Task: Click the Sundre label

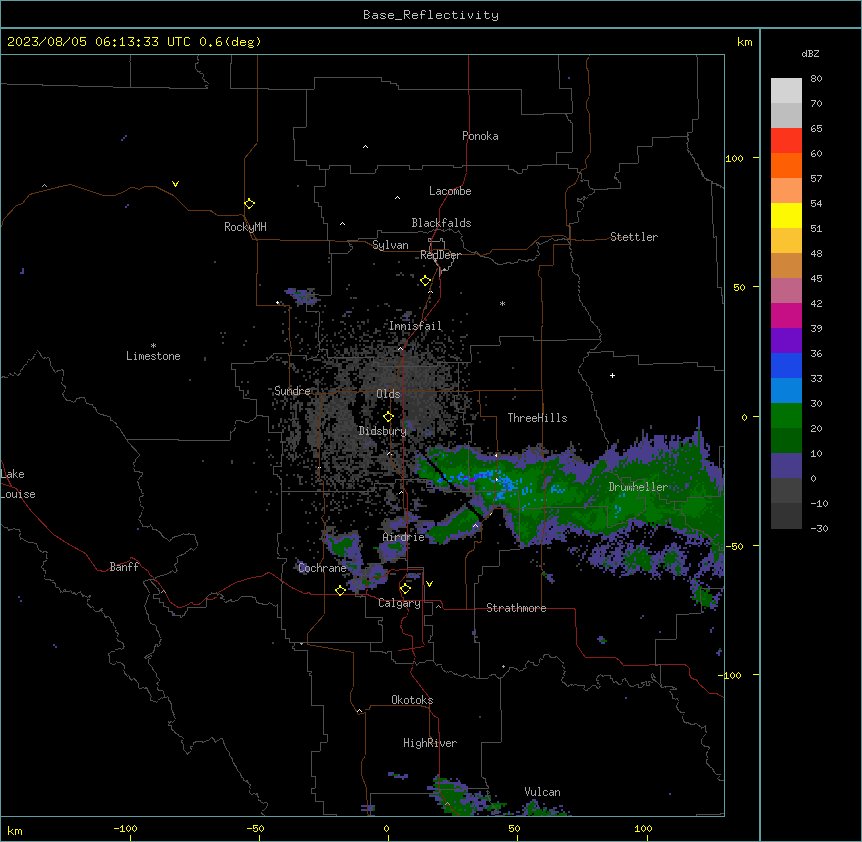Action: pyautogui.click(x=292, y=391)
